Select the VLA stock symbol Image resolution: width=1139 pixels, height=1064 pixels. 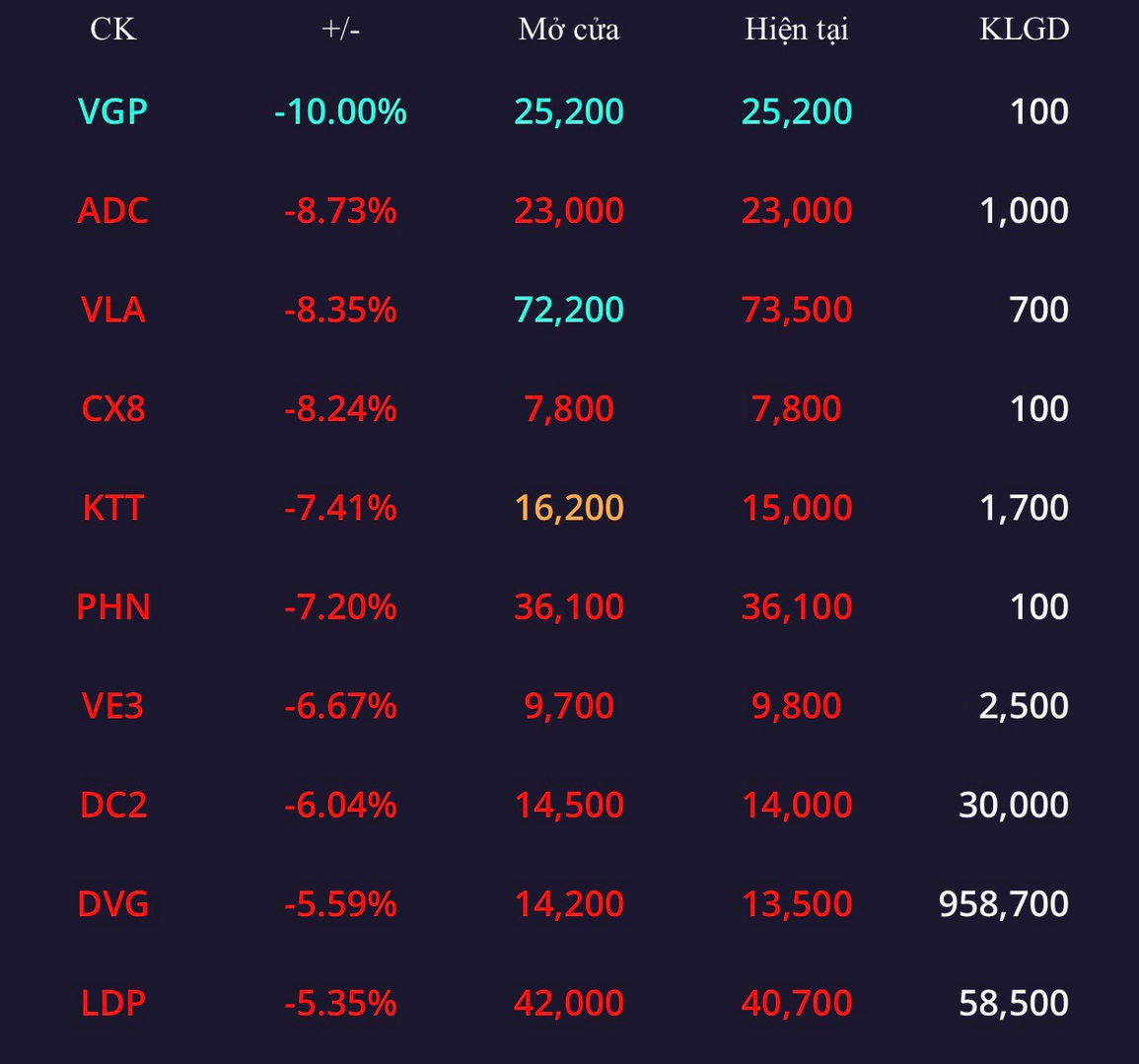[112, 310]
